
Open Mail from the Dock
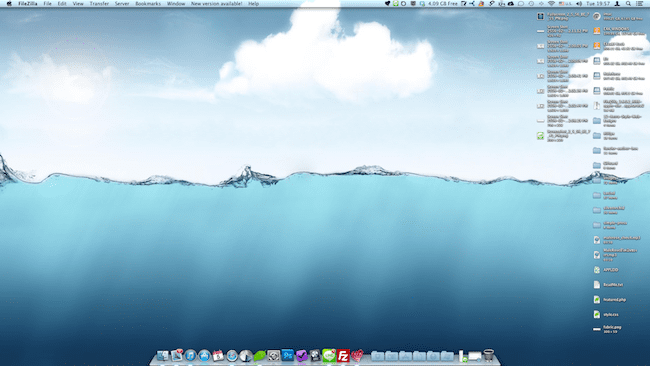pos(177,355)
